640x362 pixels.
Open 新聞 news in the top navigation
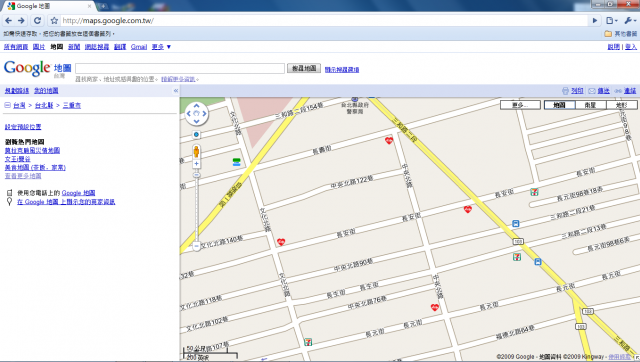74,47
